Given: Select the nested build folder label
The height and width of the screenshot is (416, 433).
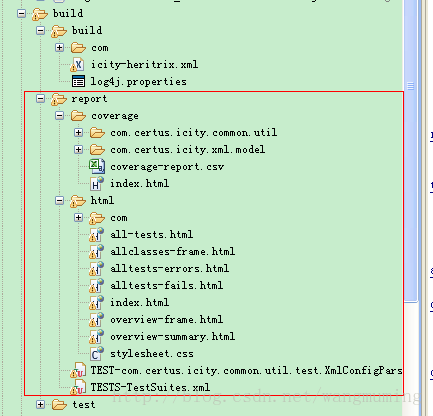Looking at the screenshot, I should [87, 30].
